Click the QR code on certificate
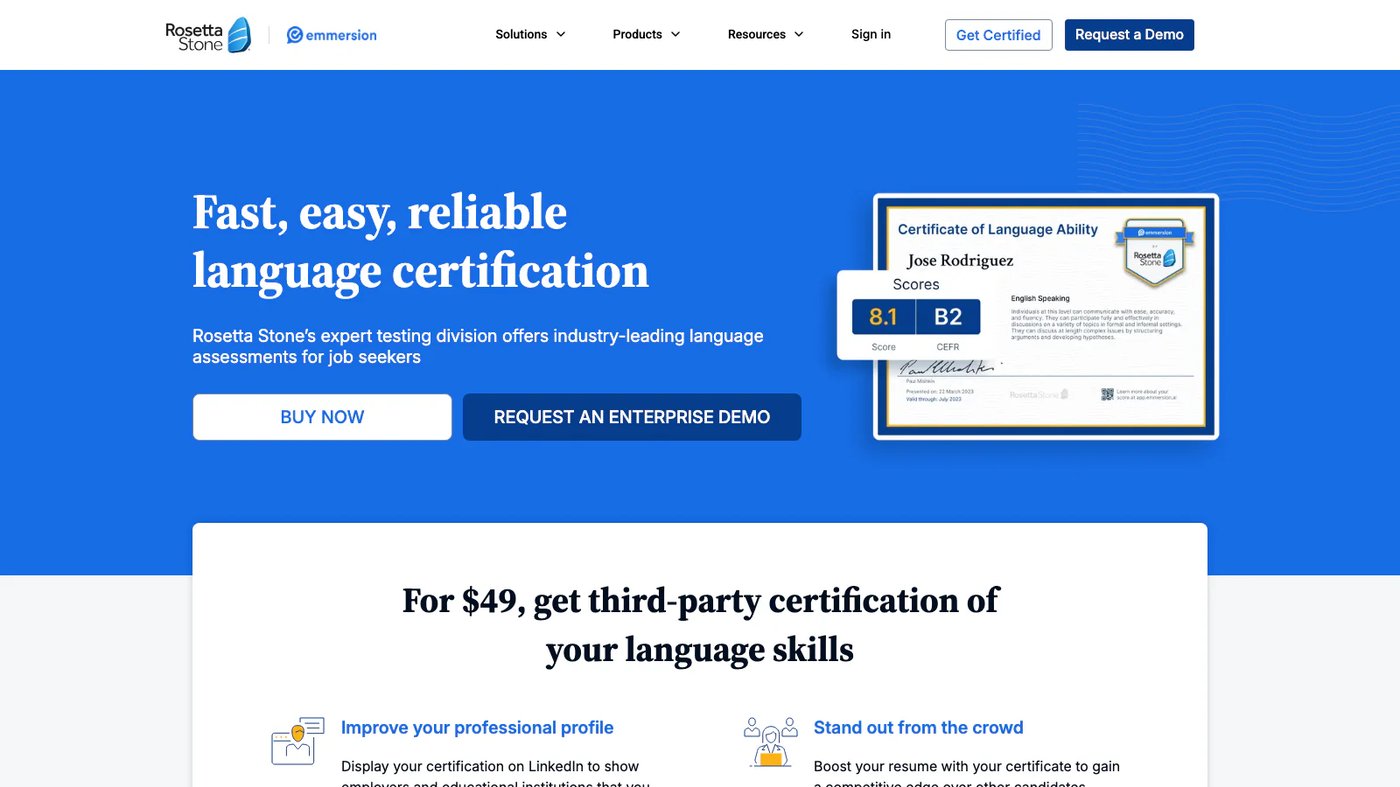 pyautogui.click(x=1107, y=394)
